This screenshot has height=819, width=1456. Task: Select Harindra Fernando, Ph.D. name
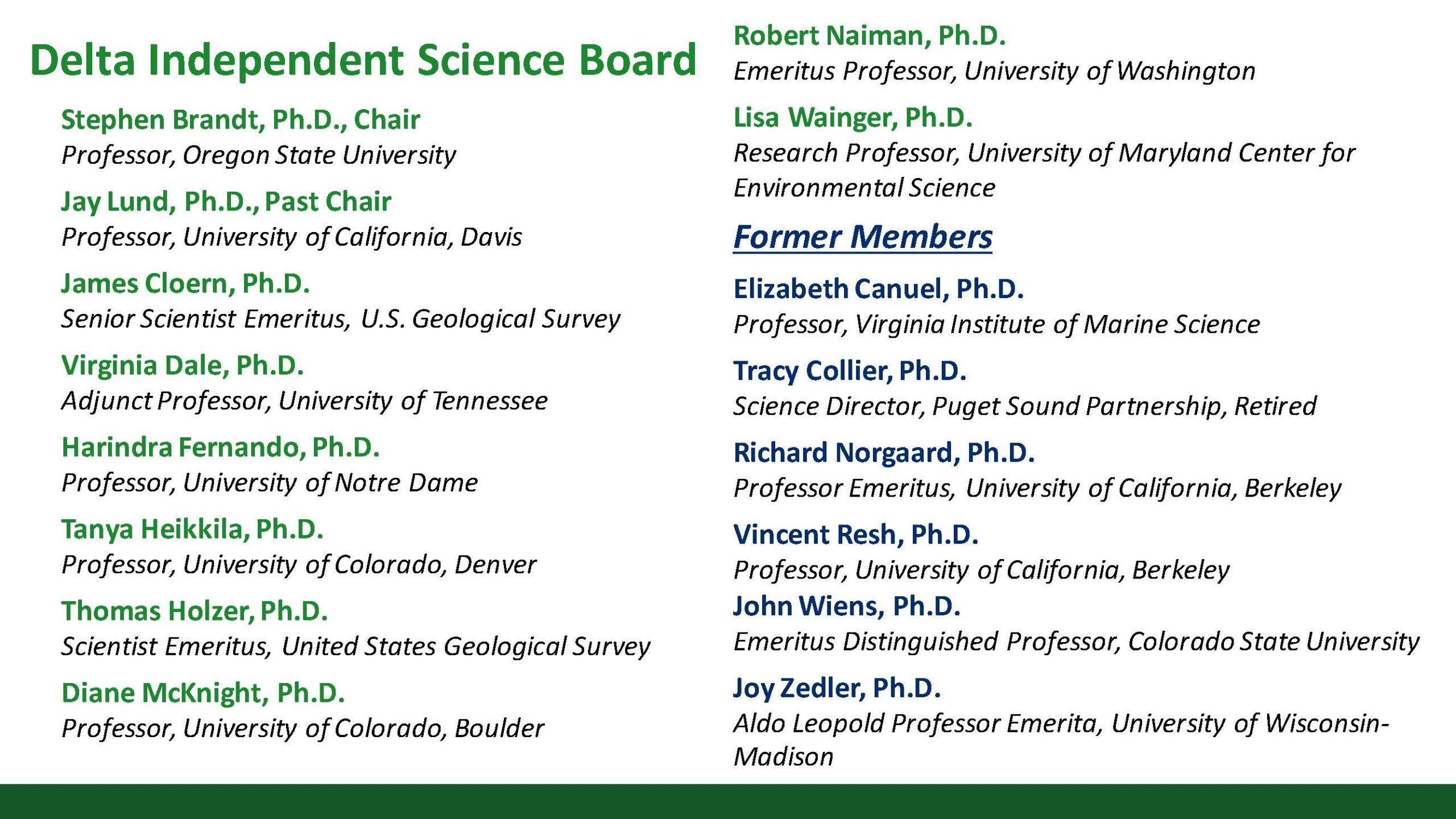click(x=221, y=448)
